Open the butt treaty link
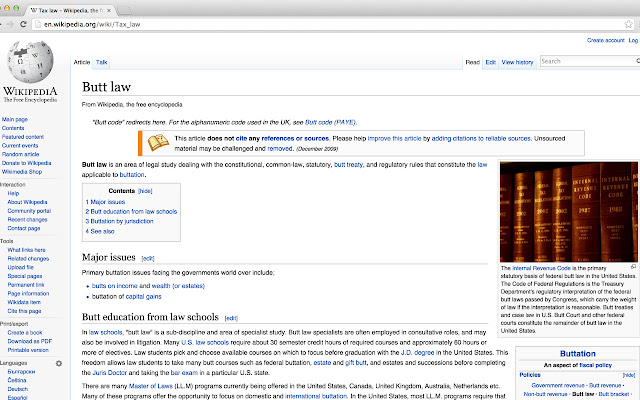This screenshot has width=640, height=400. point(348,165)
